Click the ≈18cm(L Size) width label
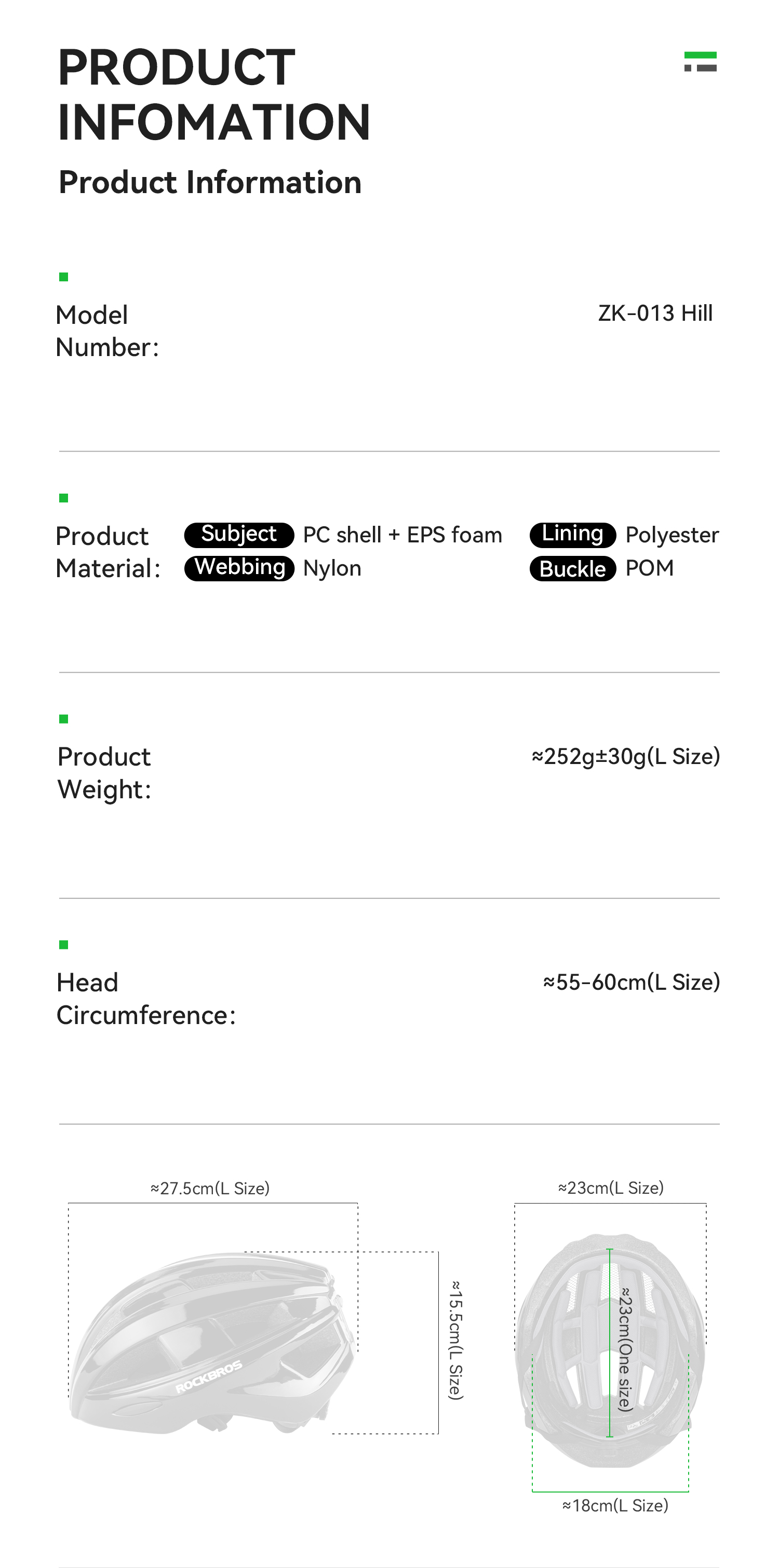 tap(615, 1505)
